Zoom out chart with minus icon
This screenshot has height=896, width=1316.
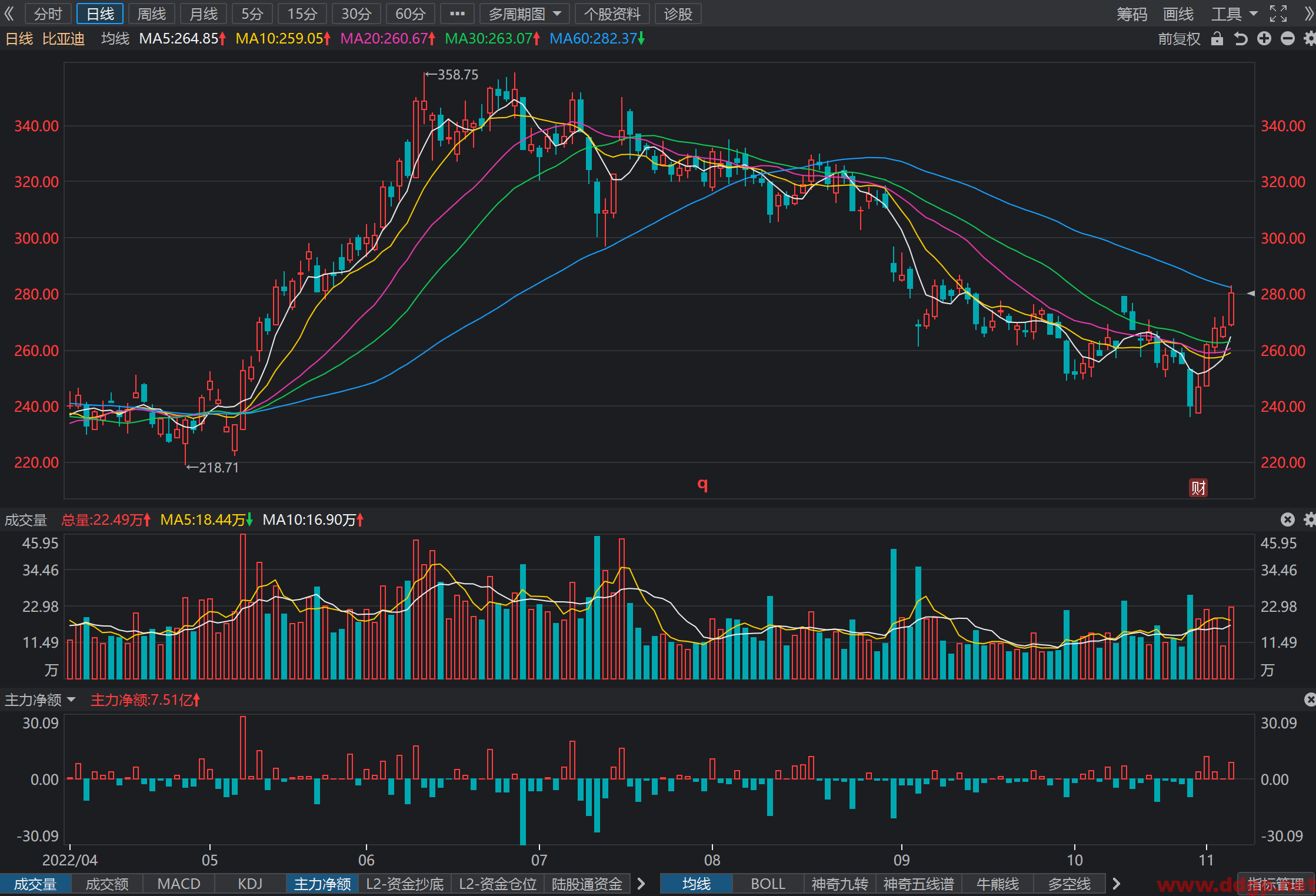pyautogui.click(x=1288, y=39)
